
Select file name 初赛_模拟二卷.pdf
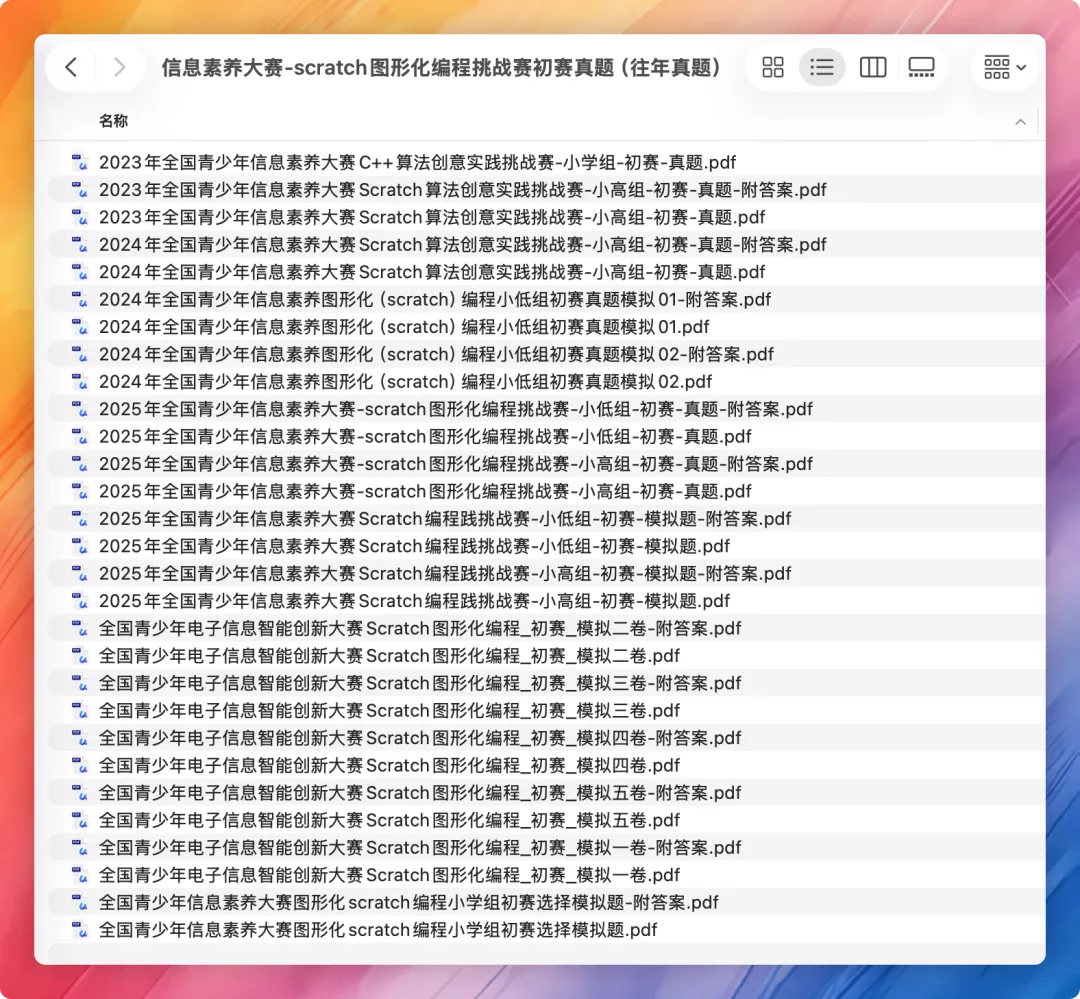tap(389, 656)
